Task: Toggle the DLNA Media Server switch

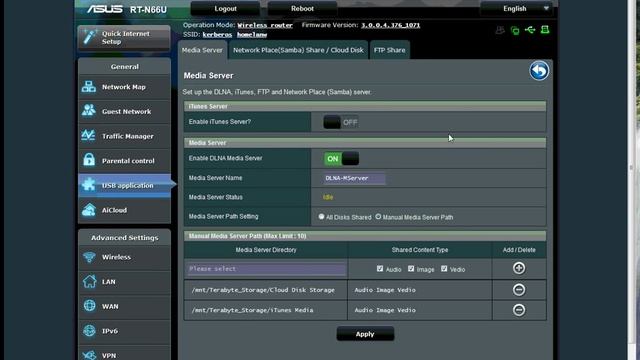Action: 341,159
